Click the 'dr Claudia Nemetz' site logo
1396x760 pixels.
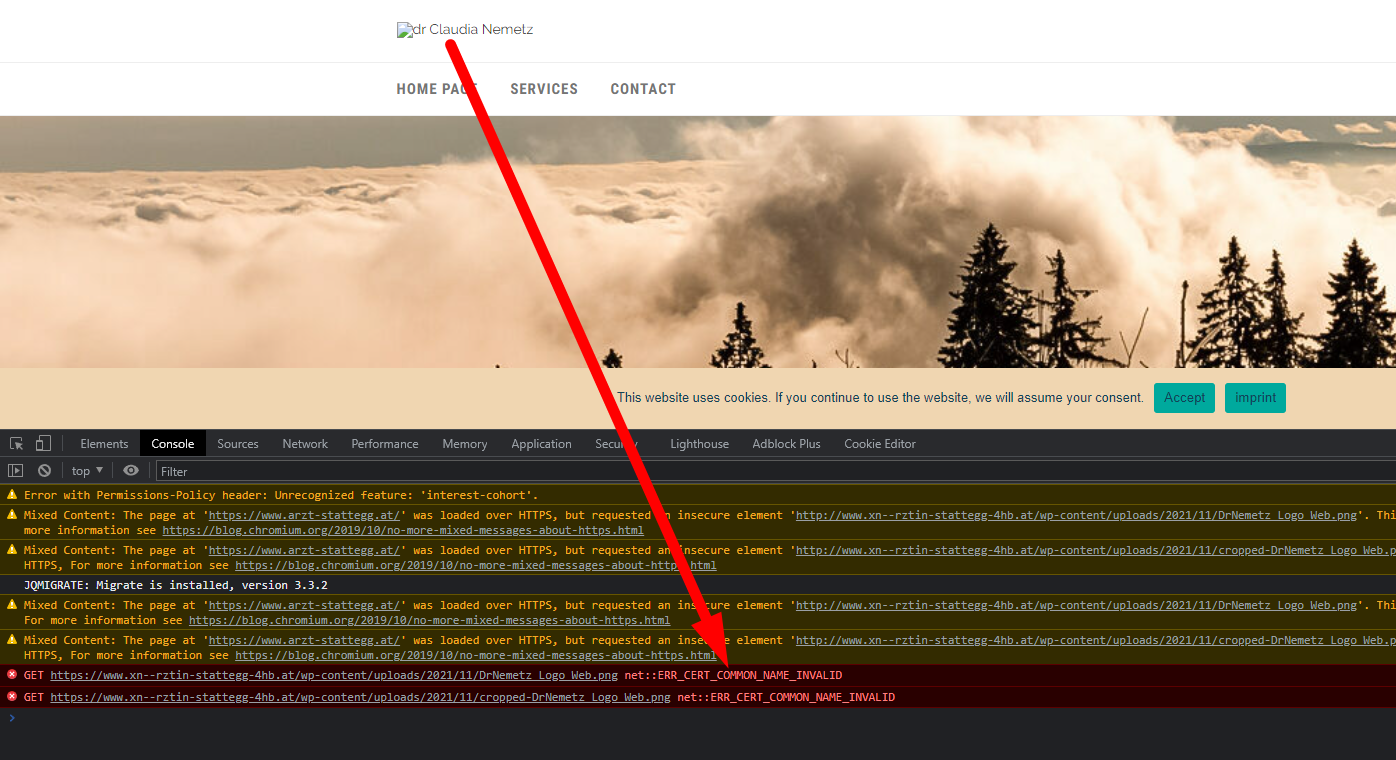[465, 30]
